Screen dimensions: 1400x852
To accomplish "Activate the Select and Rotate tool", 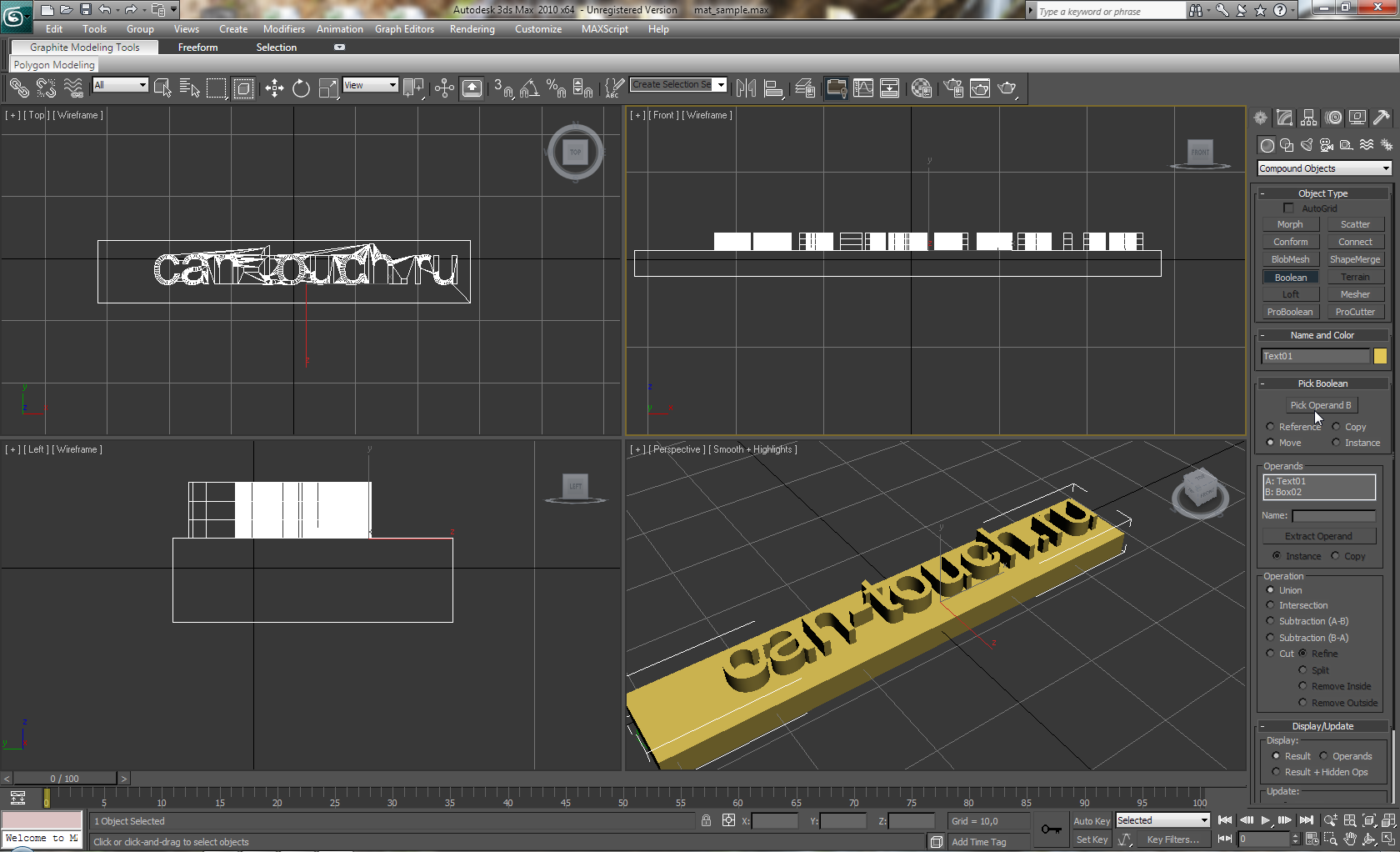I will coord(301,88).
